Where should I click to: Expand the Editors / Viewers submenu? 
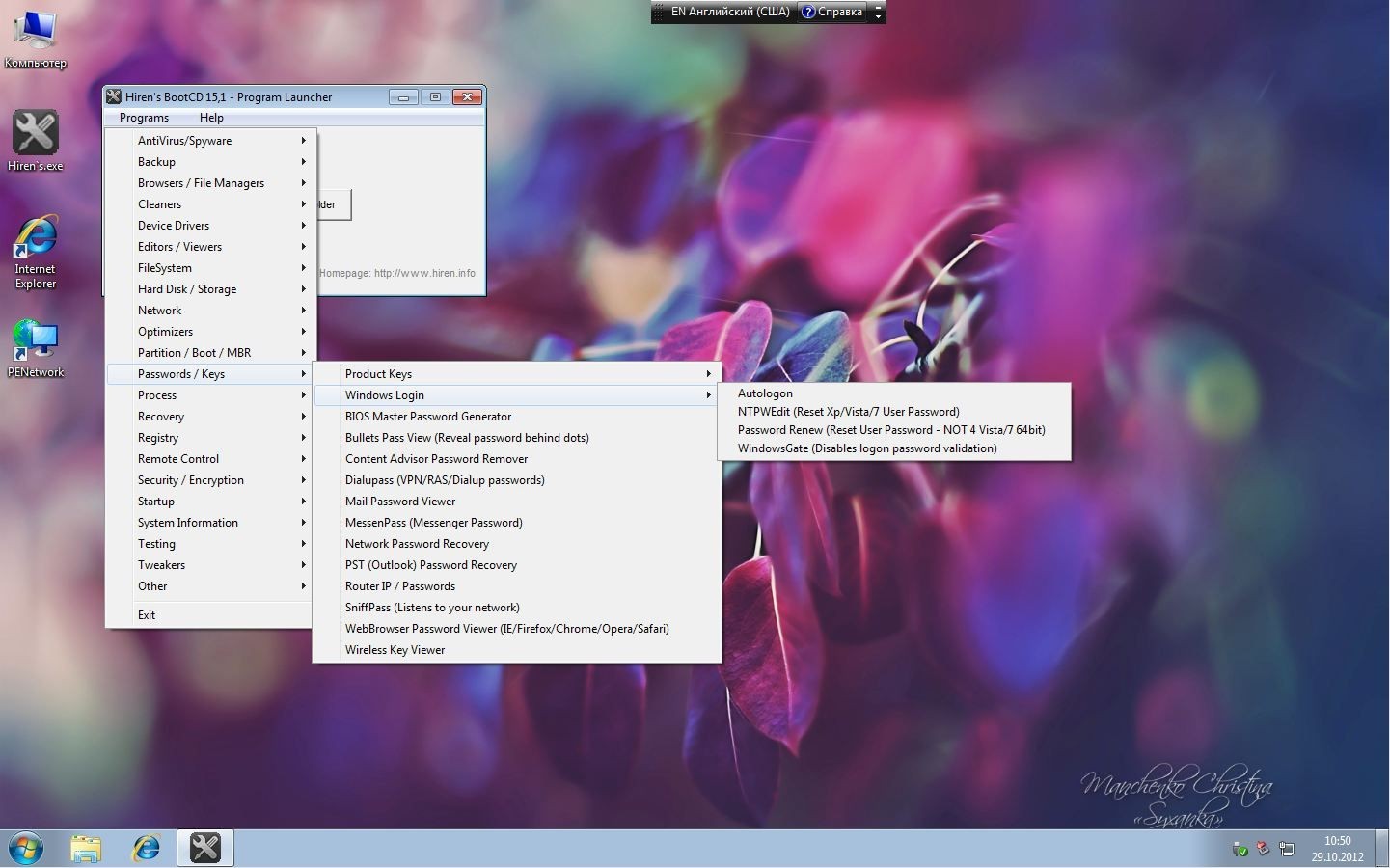209,247
